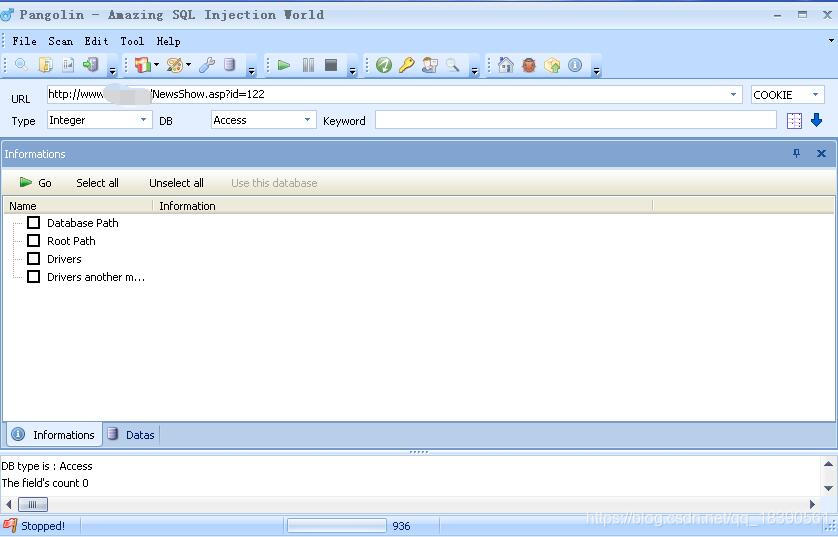Image resolution: width=838 pixels, height=537 pixels.
Task: Click the red flag Stopped status icon
Action: (10, 526)
